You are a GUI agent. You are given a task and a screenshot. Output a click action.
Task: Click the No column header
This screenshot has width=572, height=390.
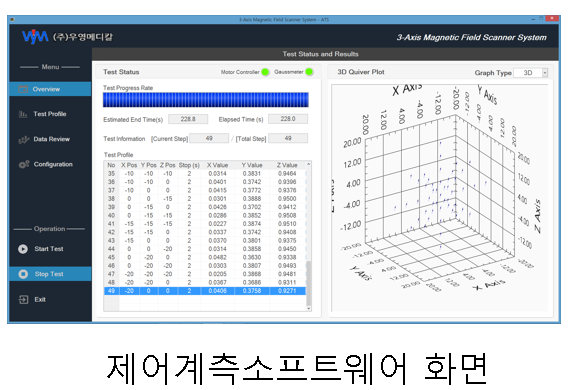coord(111,165)
